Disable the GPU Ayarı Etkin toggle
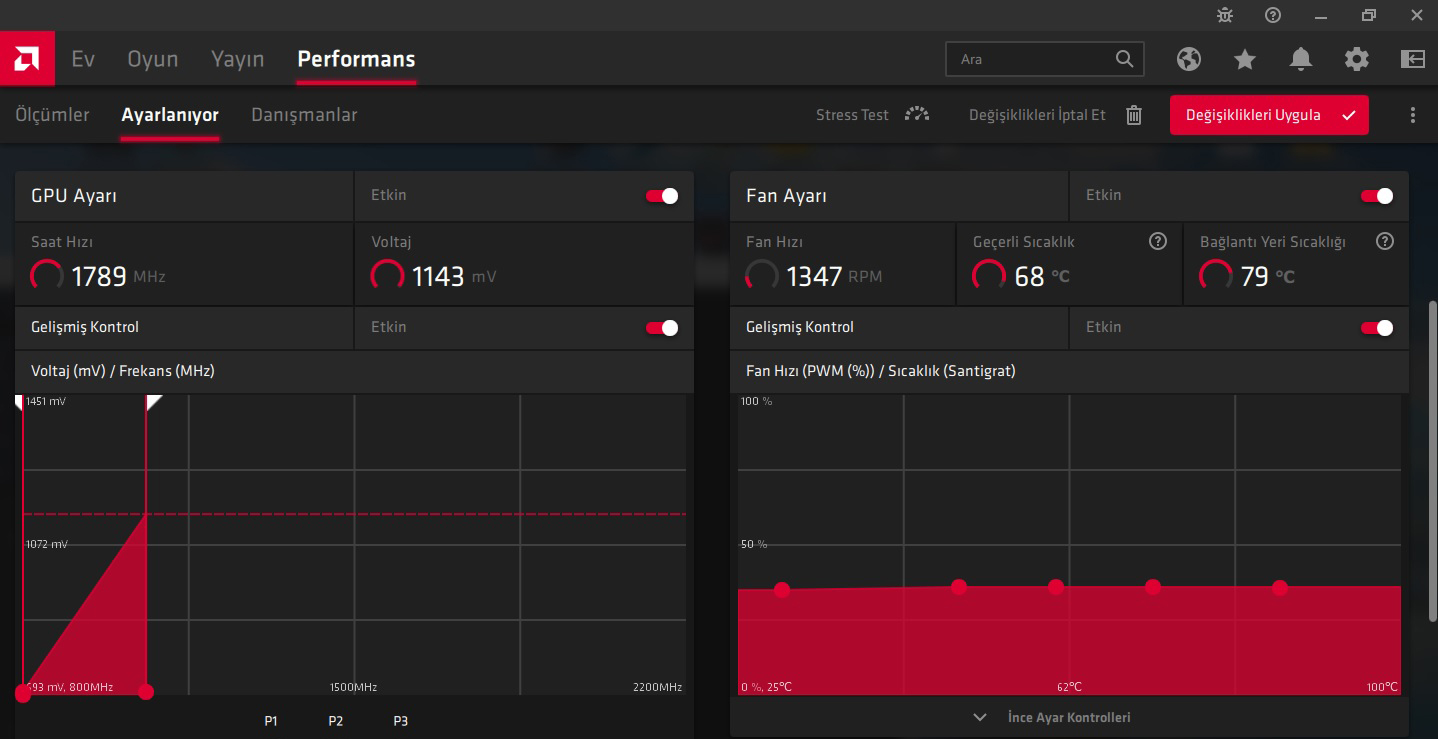The image size is (1438, 739). tap(662, 196)
